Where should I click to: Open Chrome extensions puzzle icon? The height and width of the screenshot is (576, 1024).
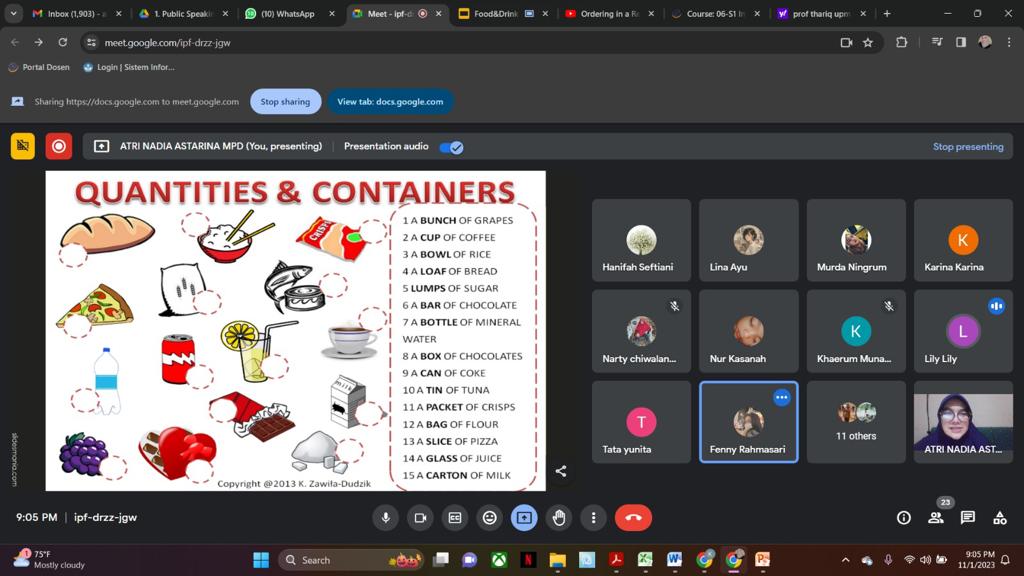coord(902,42)
